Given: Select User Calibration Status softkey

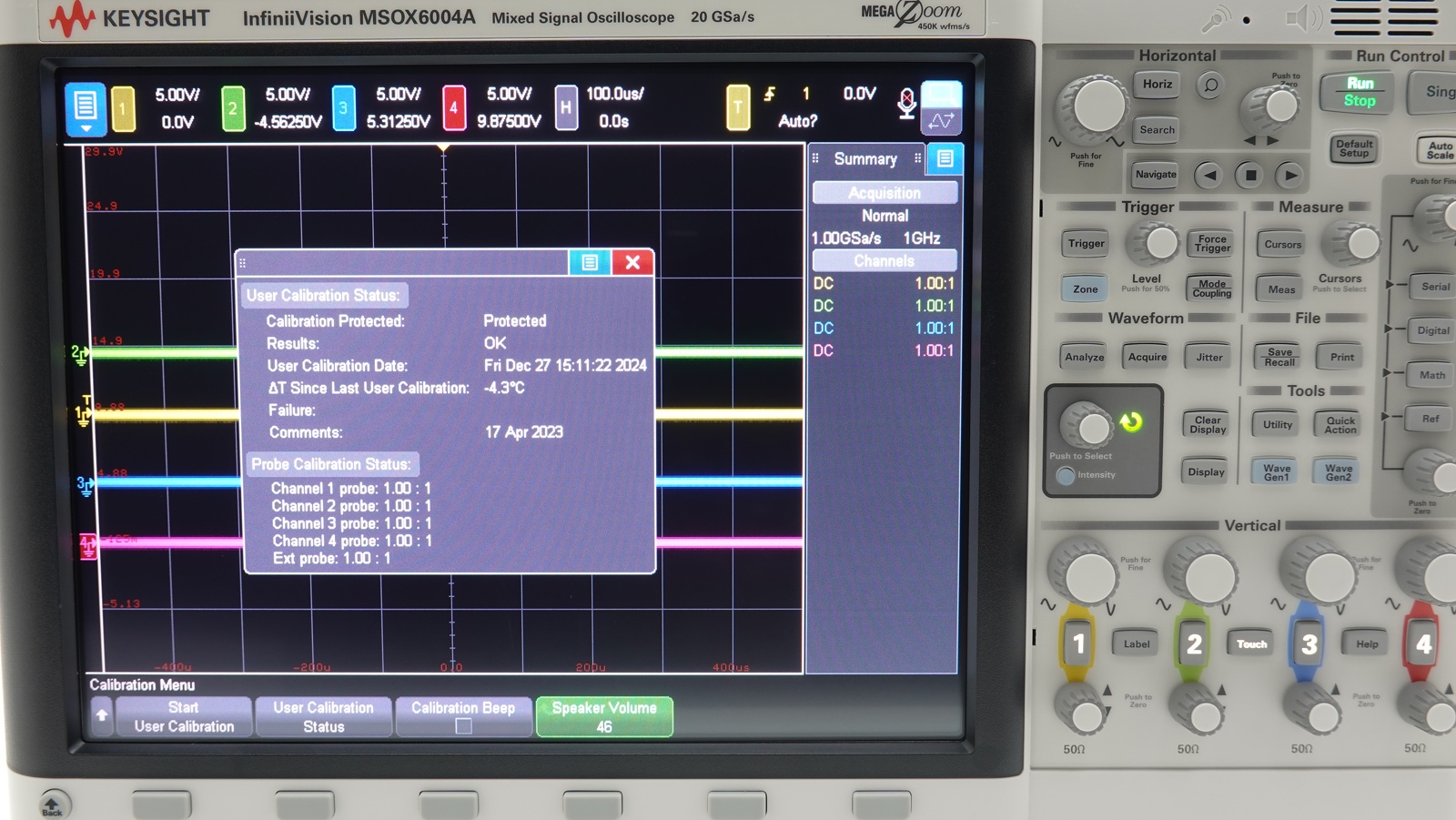Looking at the screenshot, I should pos(324,716).
